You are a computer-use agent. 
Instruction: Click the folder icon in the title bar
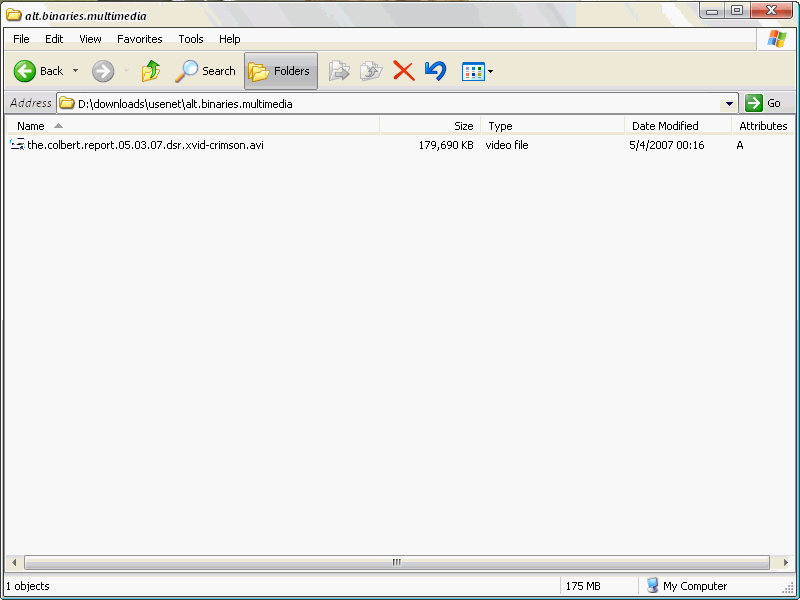click(x=14, y=15)
